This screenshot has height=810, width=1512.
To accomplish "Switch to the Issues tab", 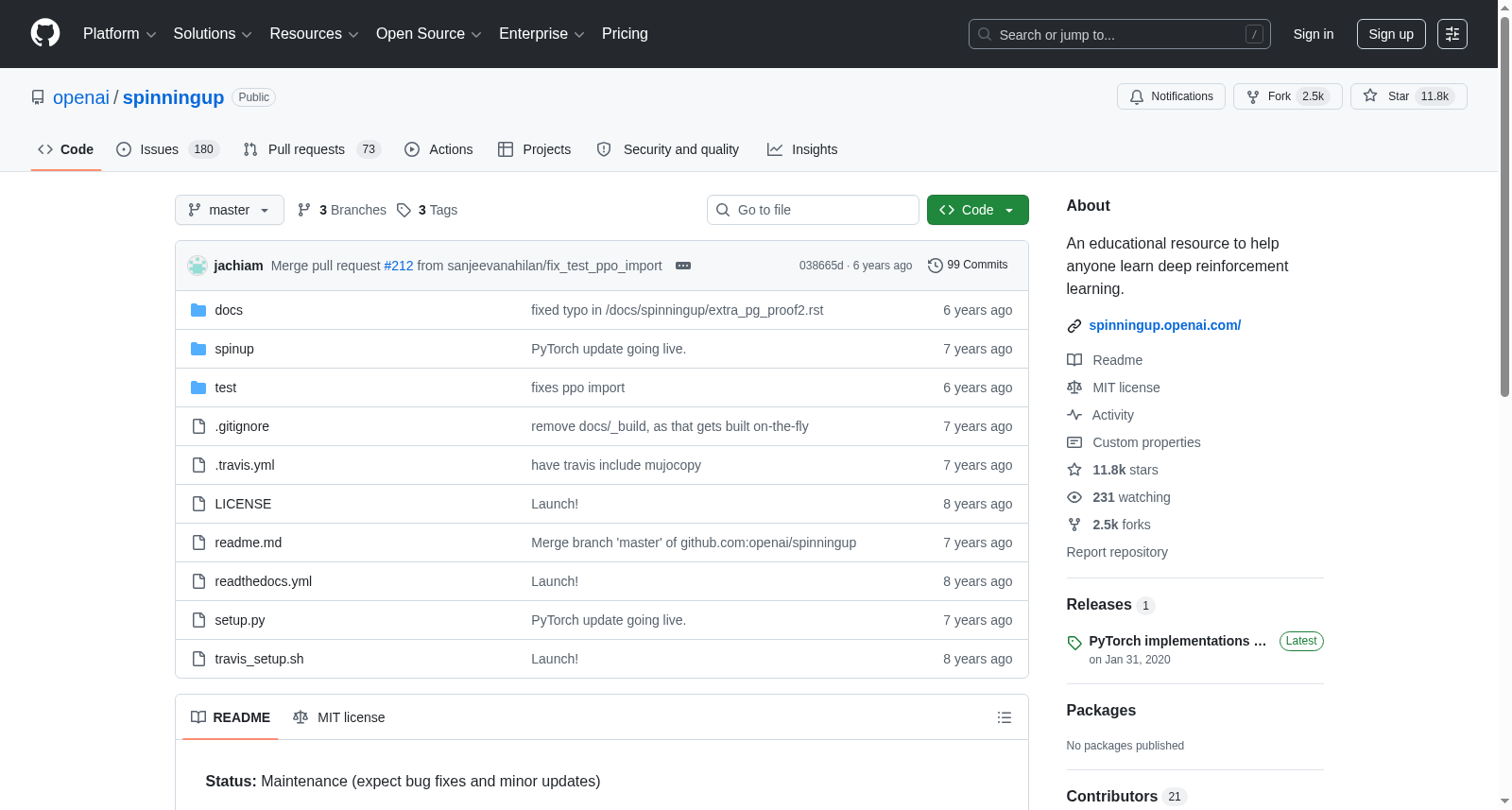I will [x=167, y=149].
